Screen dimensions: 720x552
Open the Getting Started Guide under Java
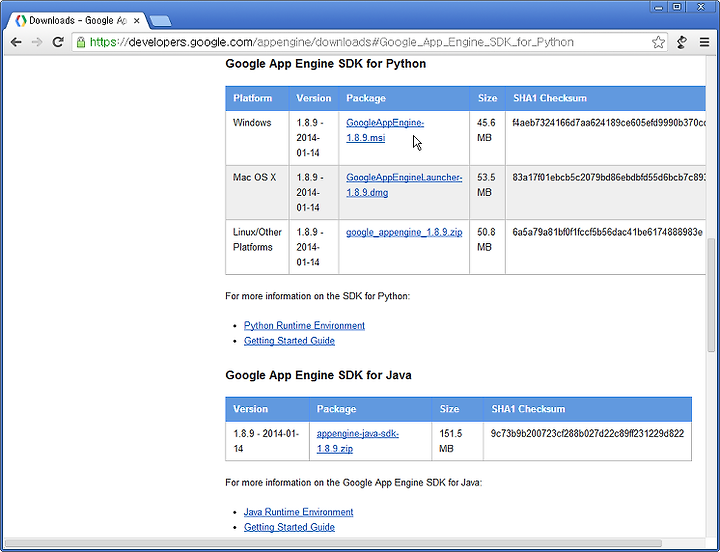(289, 527)
